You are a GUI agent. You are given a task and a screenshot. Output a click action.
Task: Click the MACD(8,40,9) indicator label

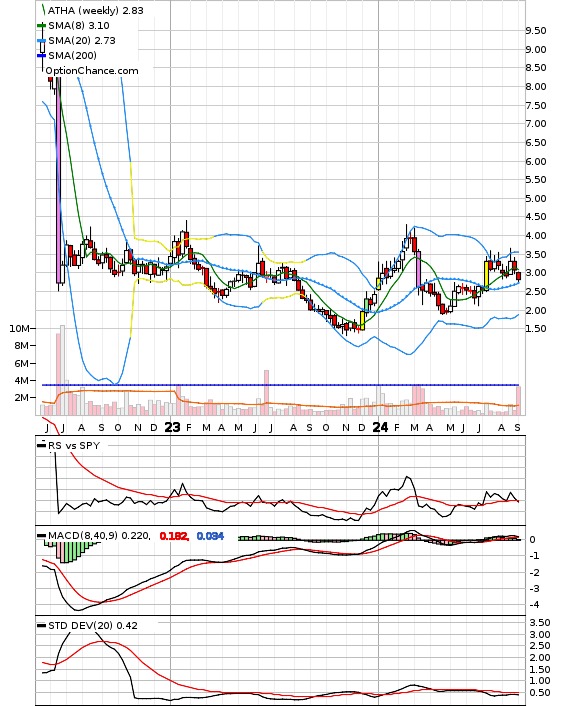pyautogui.click(x=83, y=536)
